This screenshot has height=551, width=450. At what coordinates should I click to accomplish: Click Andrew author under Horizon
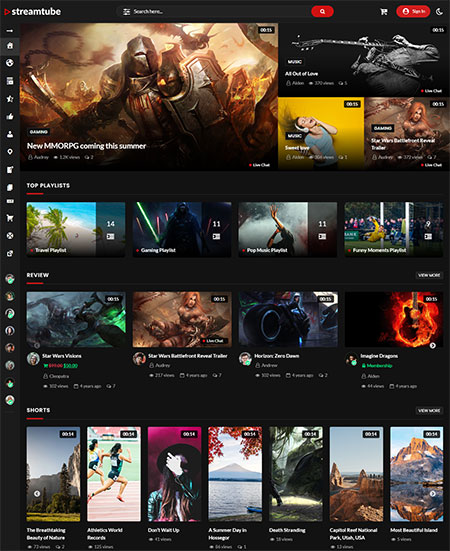coord(269,365)
